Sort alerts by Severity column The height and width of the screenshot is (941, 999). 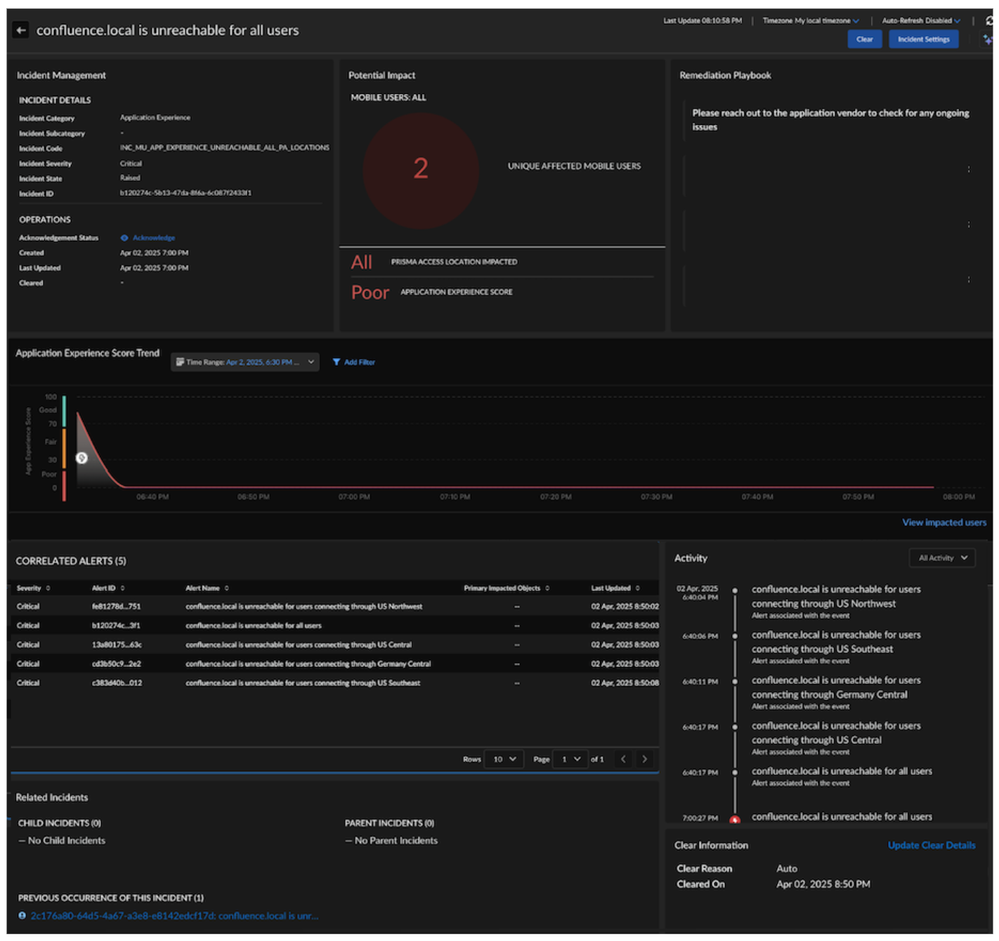pyautogui.click(x=48, y=588)
